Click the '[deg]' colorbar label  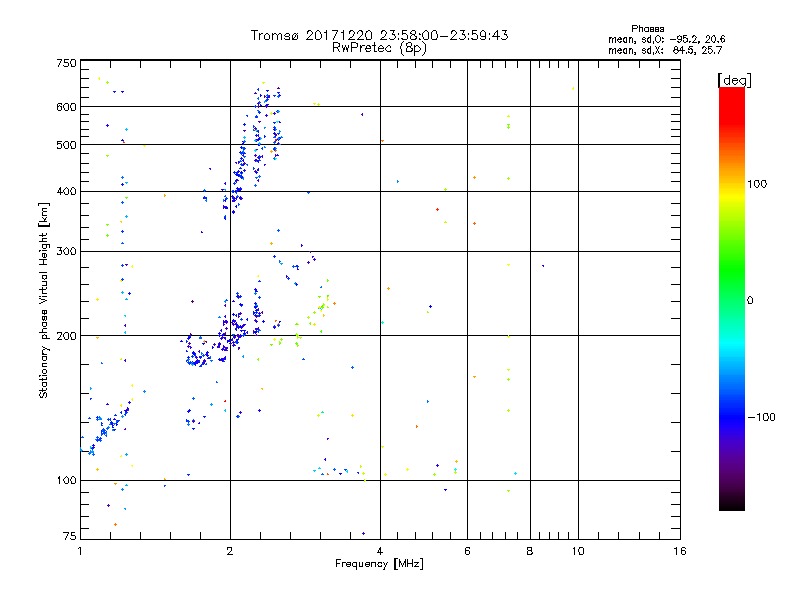(x=734, y=80)
